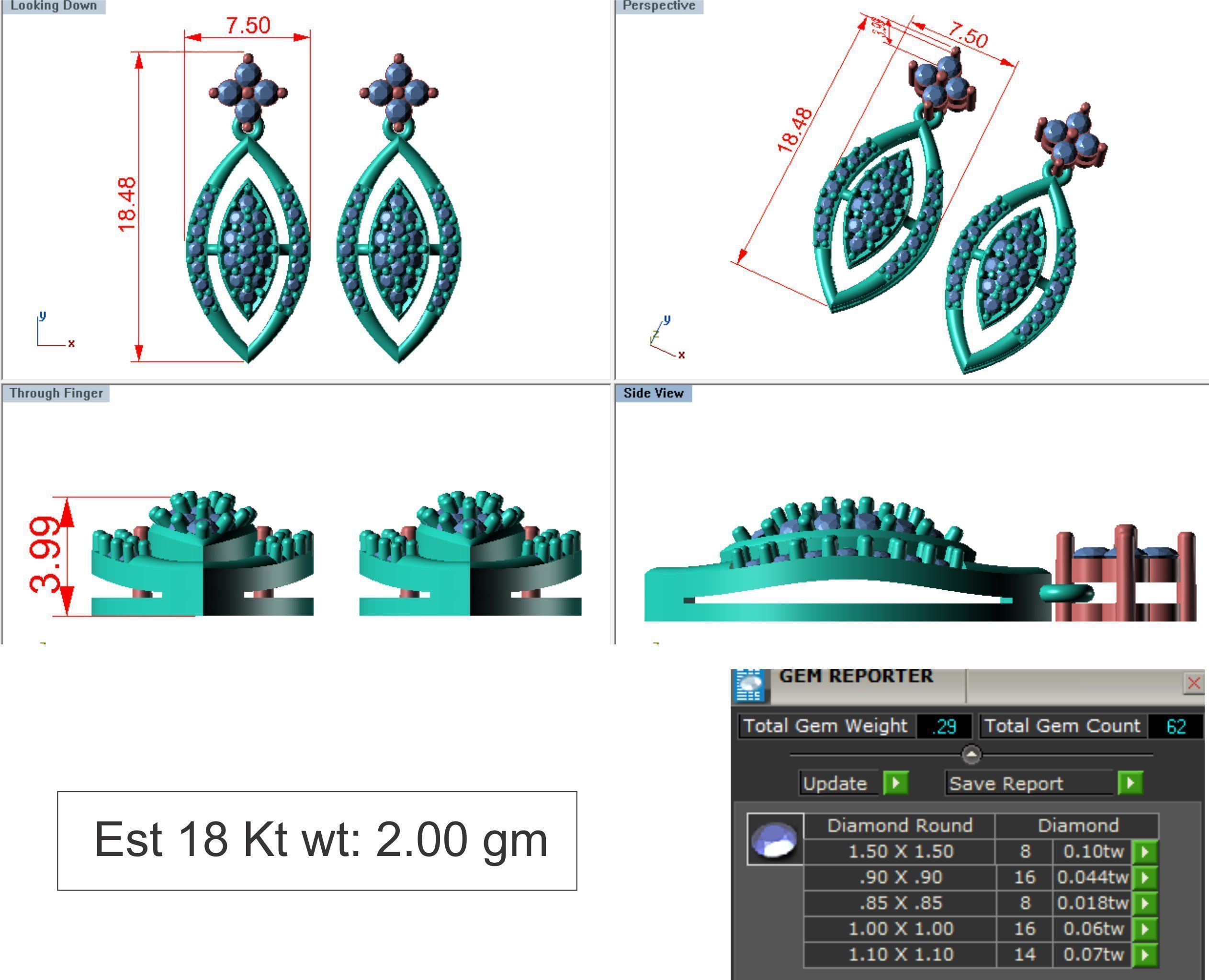Click the 18.48 dimension in Perspective view

tap(796, 130)
